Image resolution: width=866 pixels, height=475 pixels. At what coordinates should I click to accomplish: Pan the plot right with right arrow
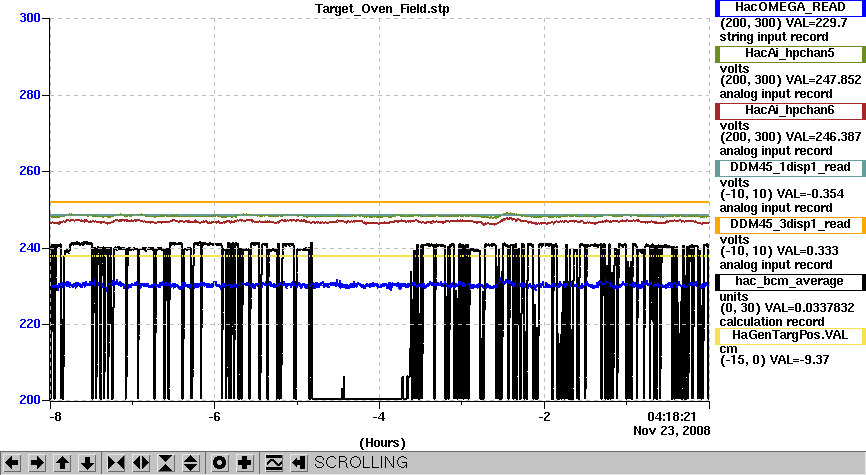pos(38,463)
